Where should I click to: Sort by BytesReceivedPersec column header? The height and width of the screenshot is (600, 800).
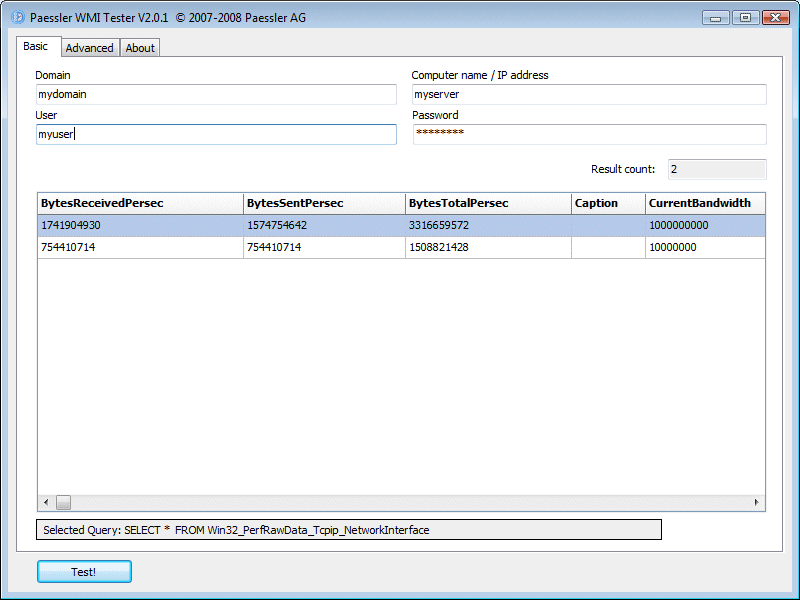pos(140,204)
